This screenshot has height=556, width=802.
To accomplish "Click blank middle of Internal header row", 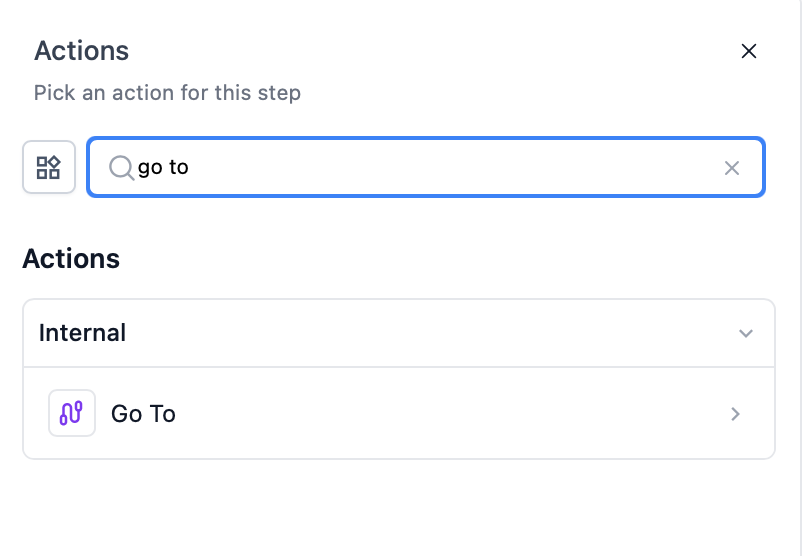I will click(420, 333).
